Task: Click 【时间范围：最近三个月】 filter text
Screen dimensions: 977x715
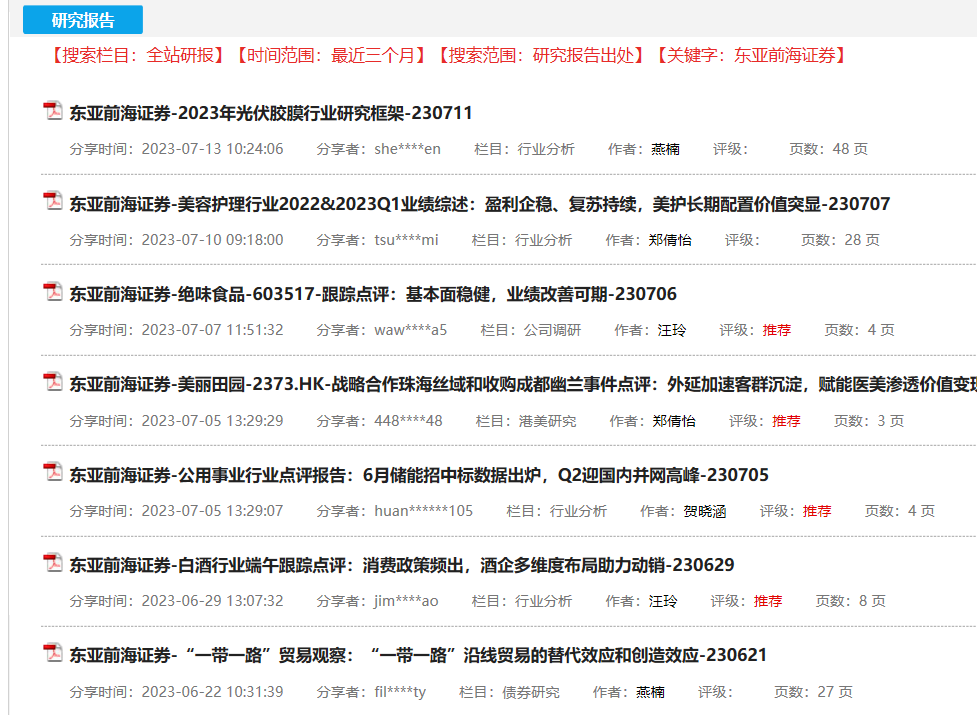Action: point(331,55)
